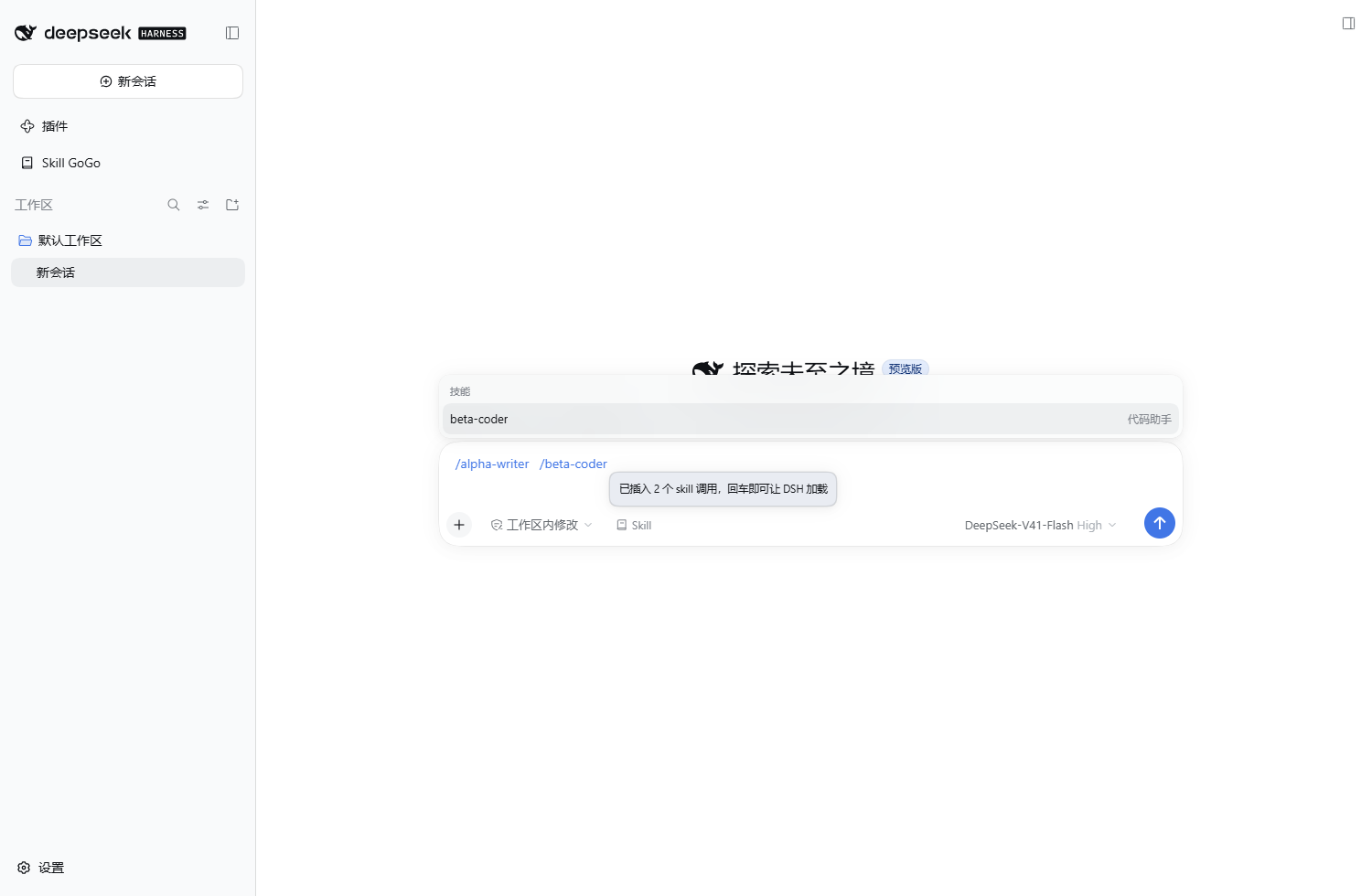Click the DeepSeek whale logo
Screen dimensions: 1372x896
point(26,33)
